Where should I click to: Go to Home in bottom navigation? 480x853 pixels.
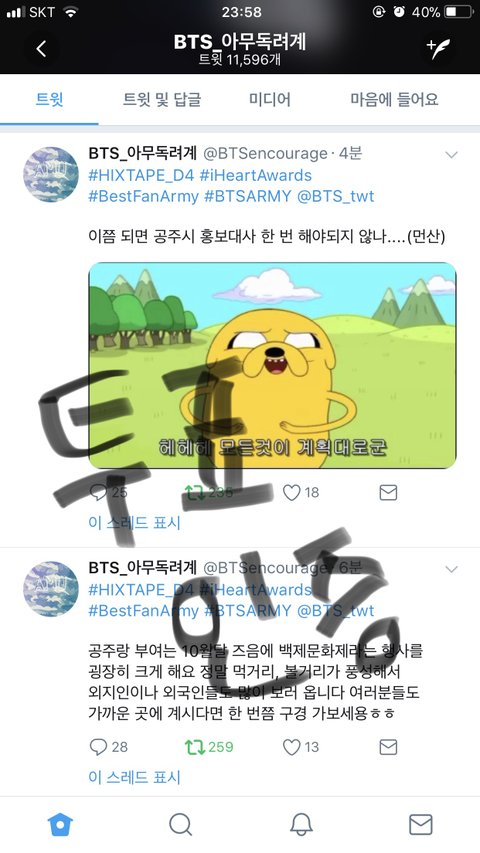(x=60, y=825)
